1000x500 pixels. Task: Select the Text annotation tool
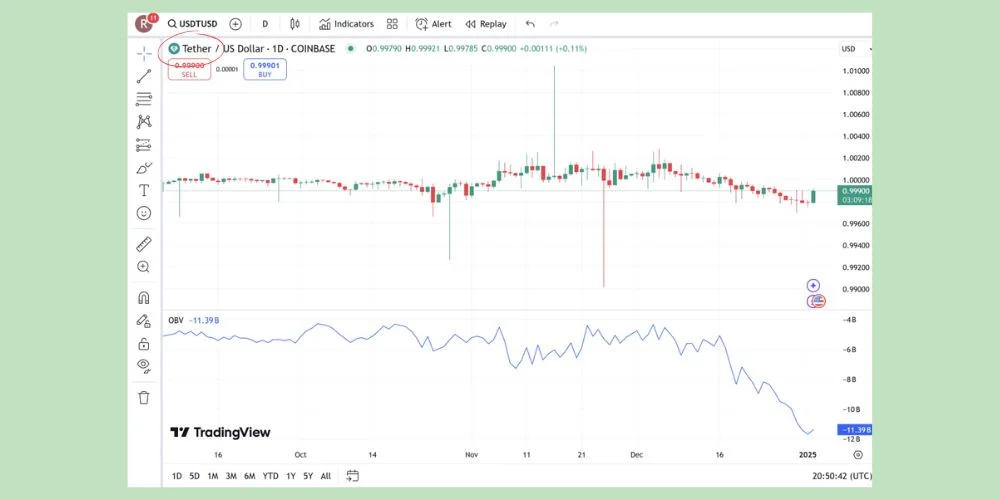click(x=144, y=190)
